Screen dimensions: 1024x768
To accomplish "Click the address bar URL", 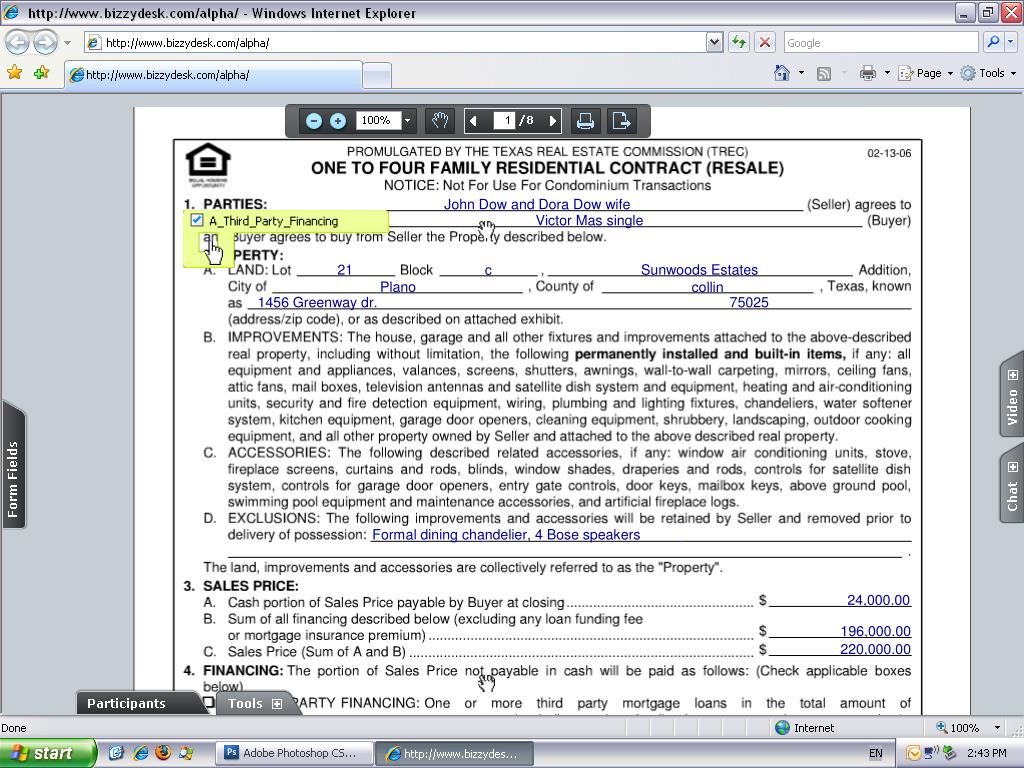I will (187, 43).
